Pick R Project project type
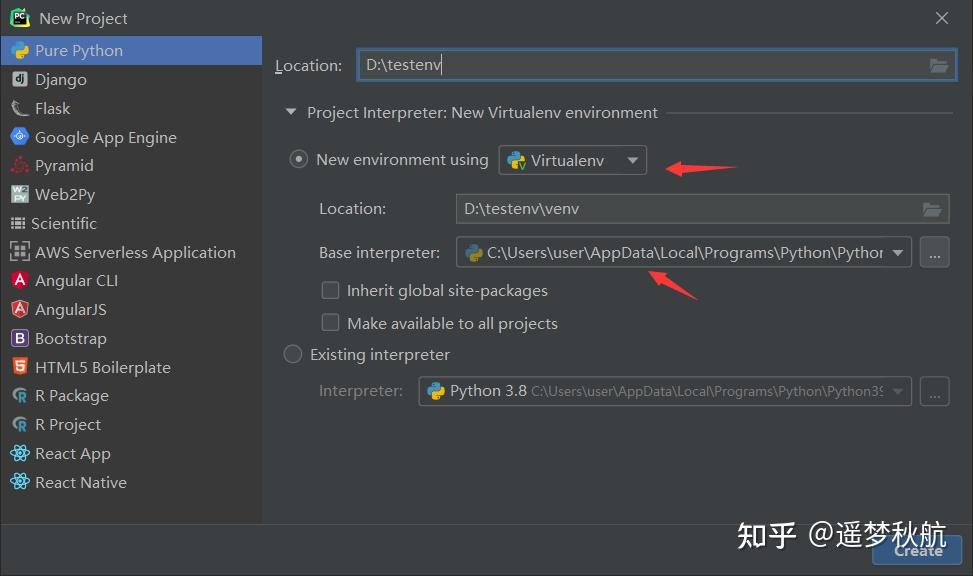The image size is (973, 576). 131,425
